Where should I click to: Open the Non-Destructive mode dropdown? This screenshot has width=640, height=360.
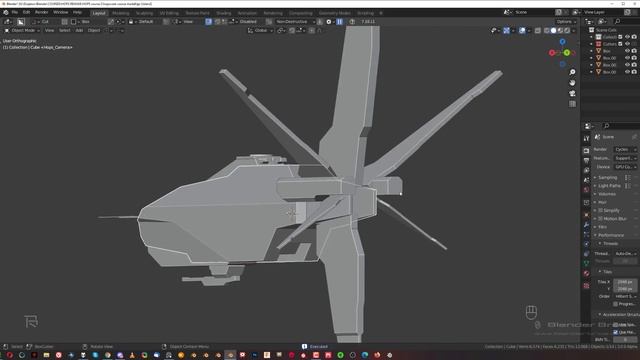pos(295,21)
